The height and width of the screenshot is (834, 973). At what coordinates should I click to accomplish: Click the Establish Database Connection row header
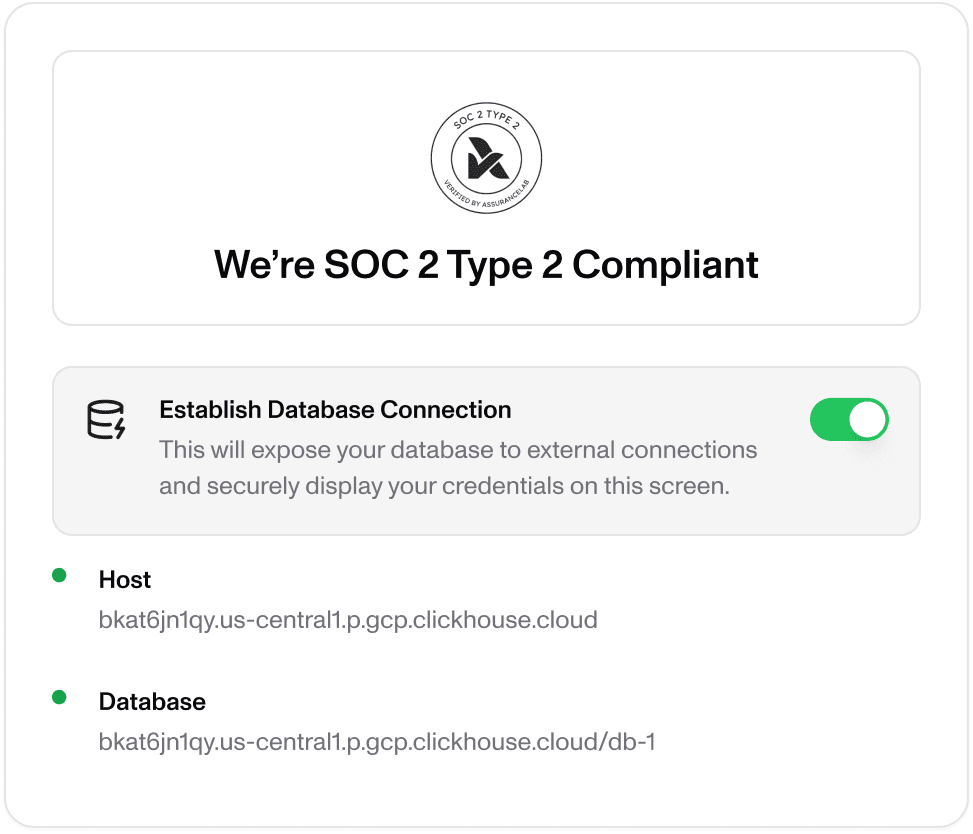tap(335, 409)
